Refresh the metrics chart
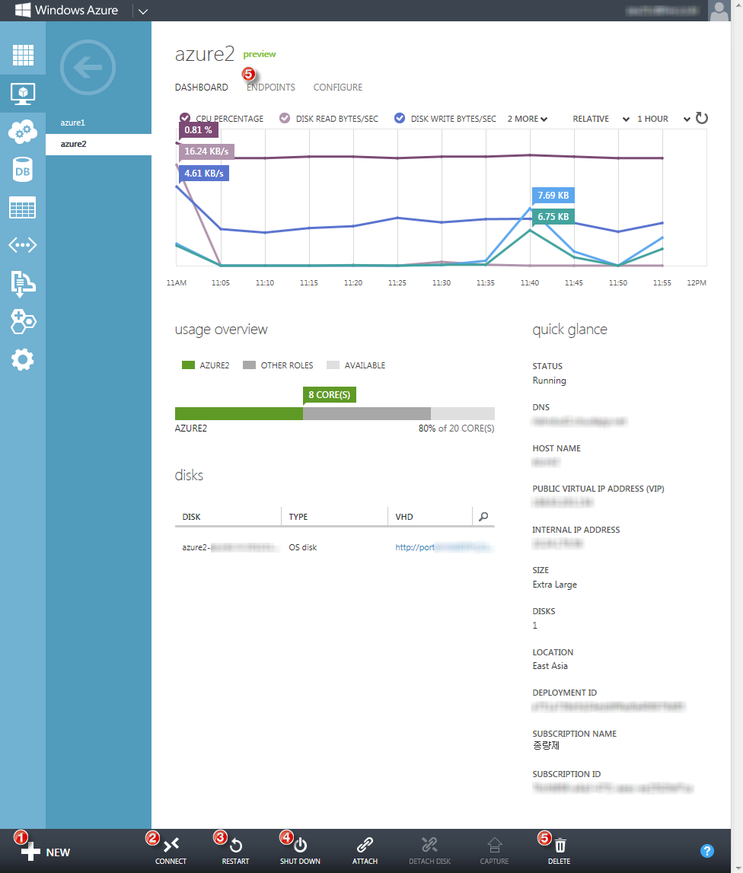743x873 pixels. click(x=702, y=118)
